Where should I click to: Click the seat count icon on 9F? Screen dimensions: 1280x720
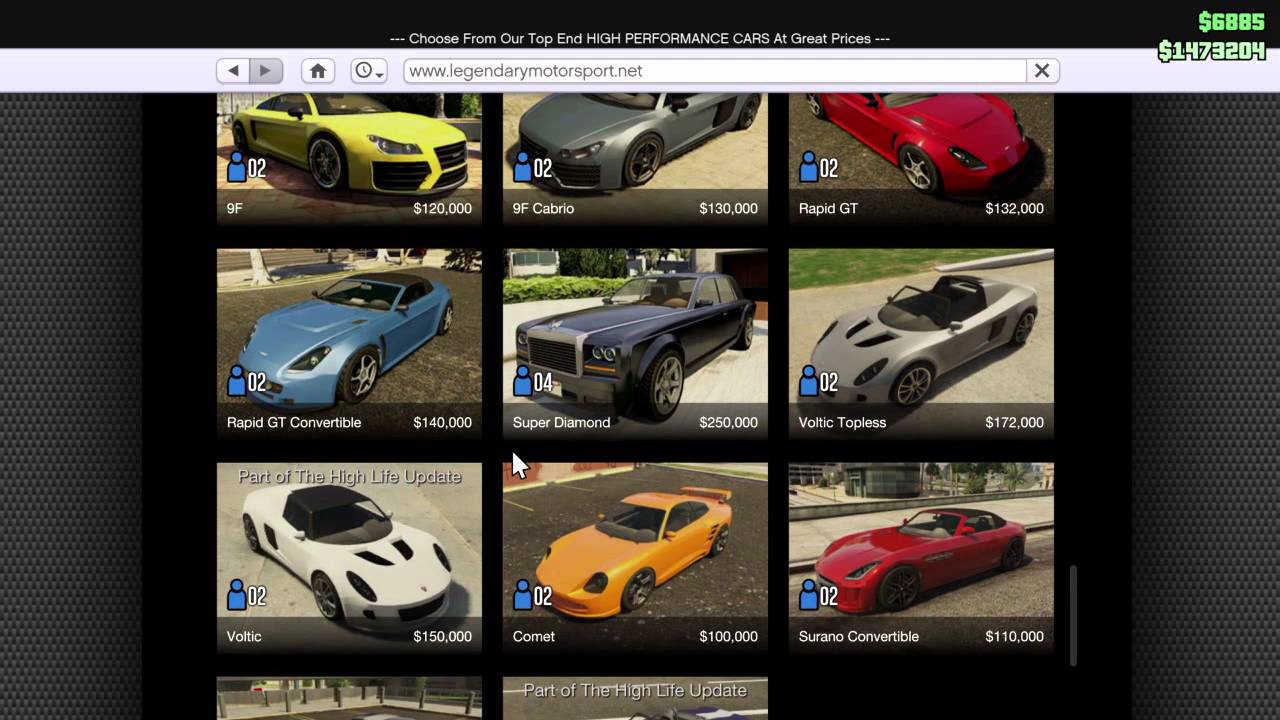pos(247,168)
